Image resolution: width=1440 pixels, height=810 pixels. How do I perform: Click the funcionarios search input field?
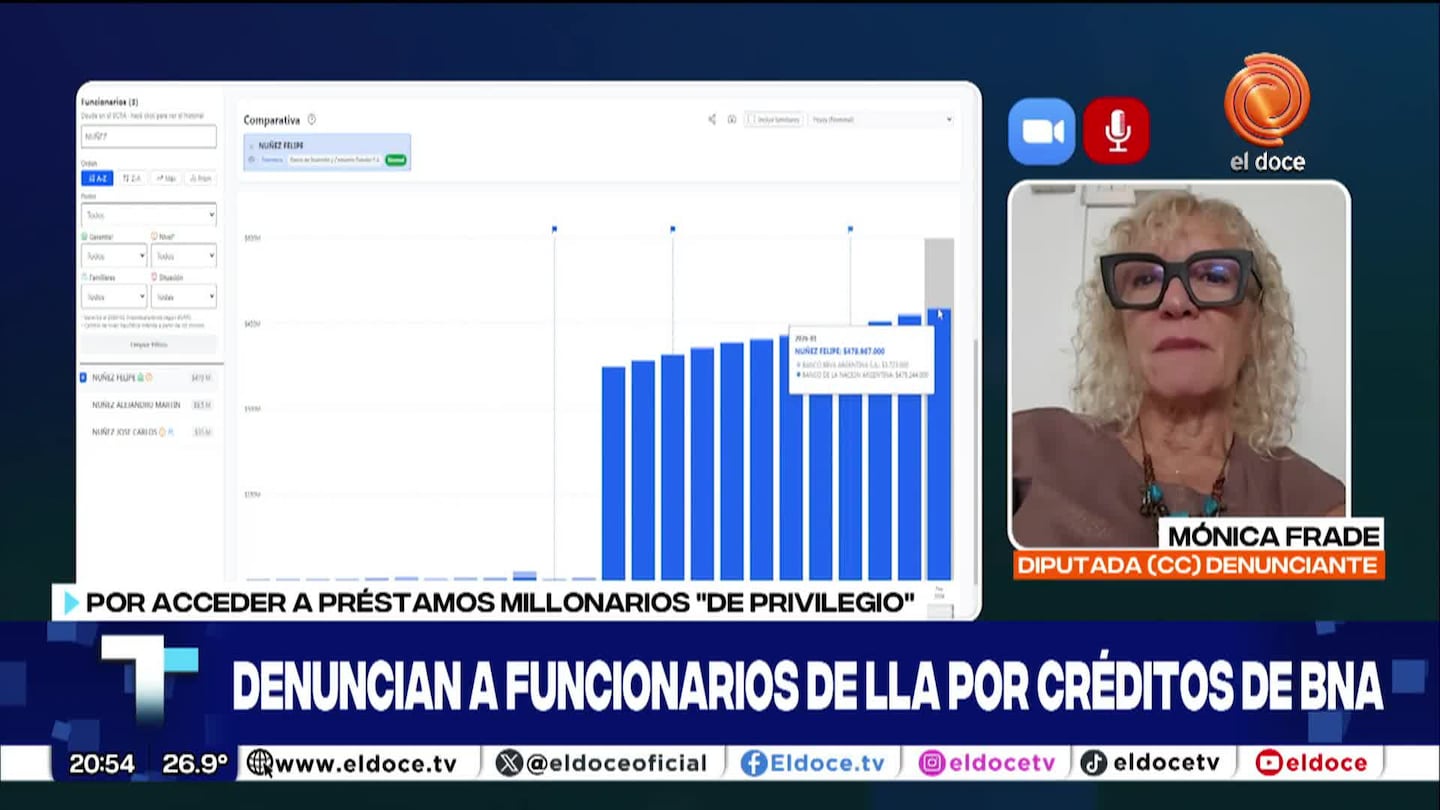coord(148,137)
